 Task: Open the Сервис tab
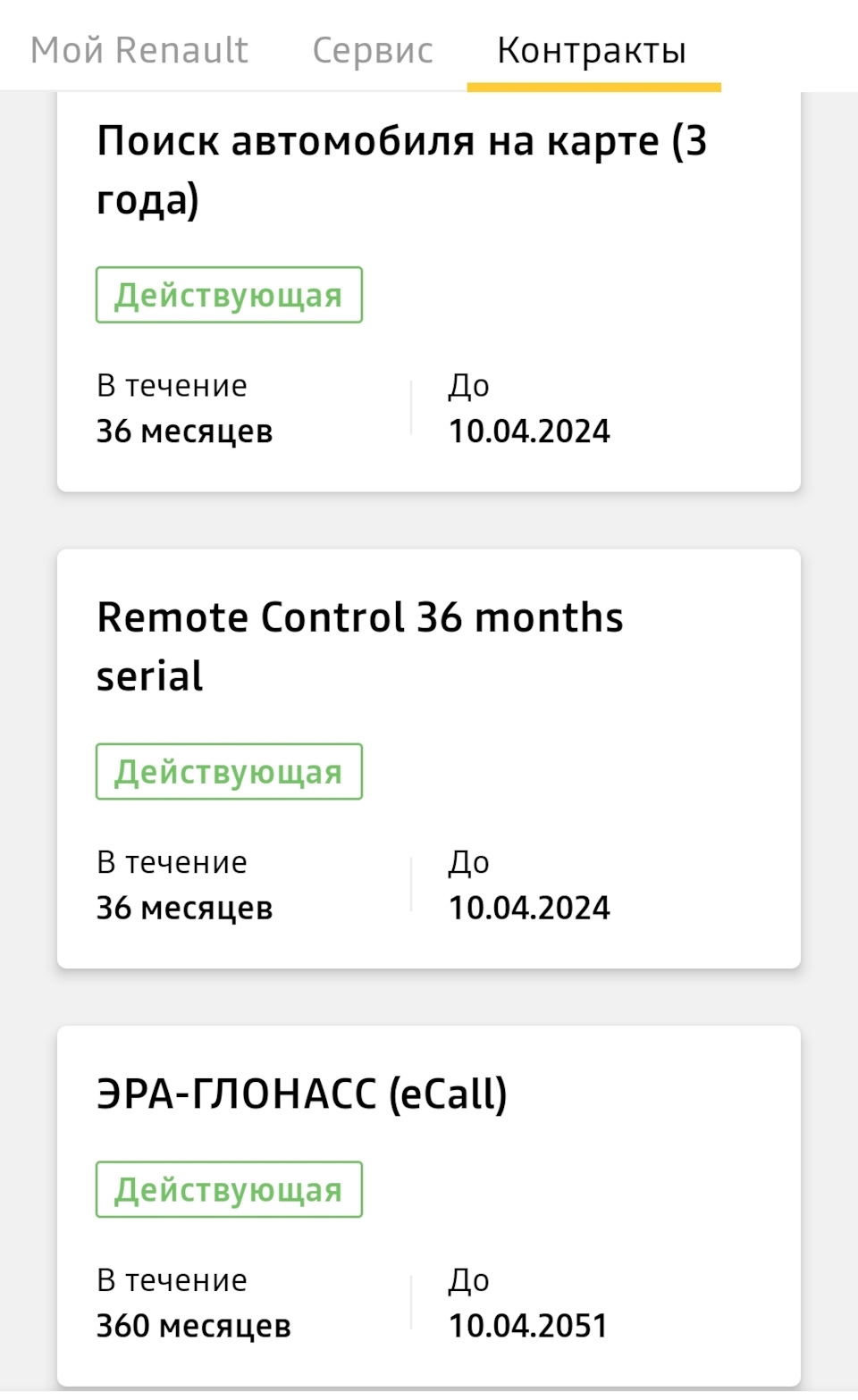[373, 50]
